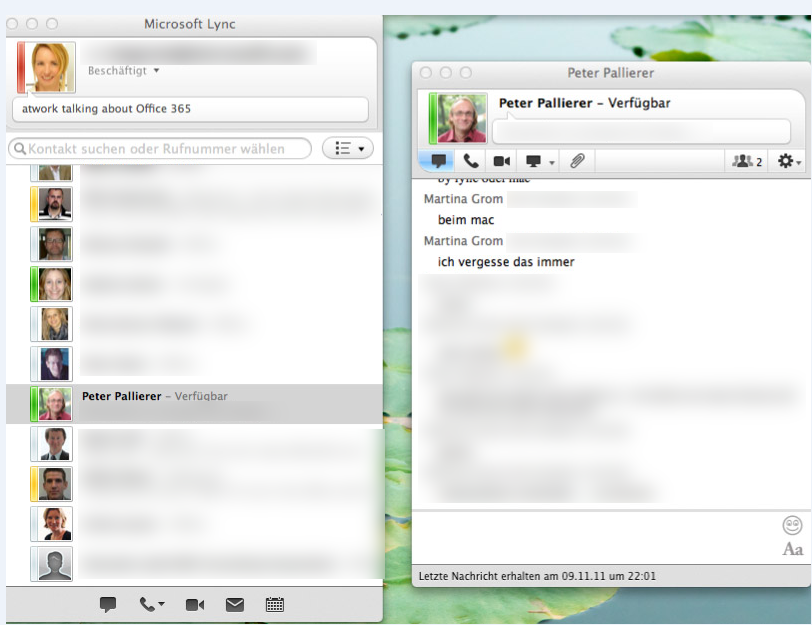Click the woman in red top contact photo
The width and height of the screenshot is (812, 625).
pos(55,524)
